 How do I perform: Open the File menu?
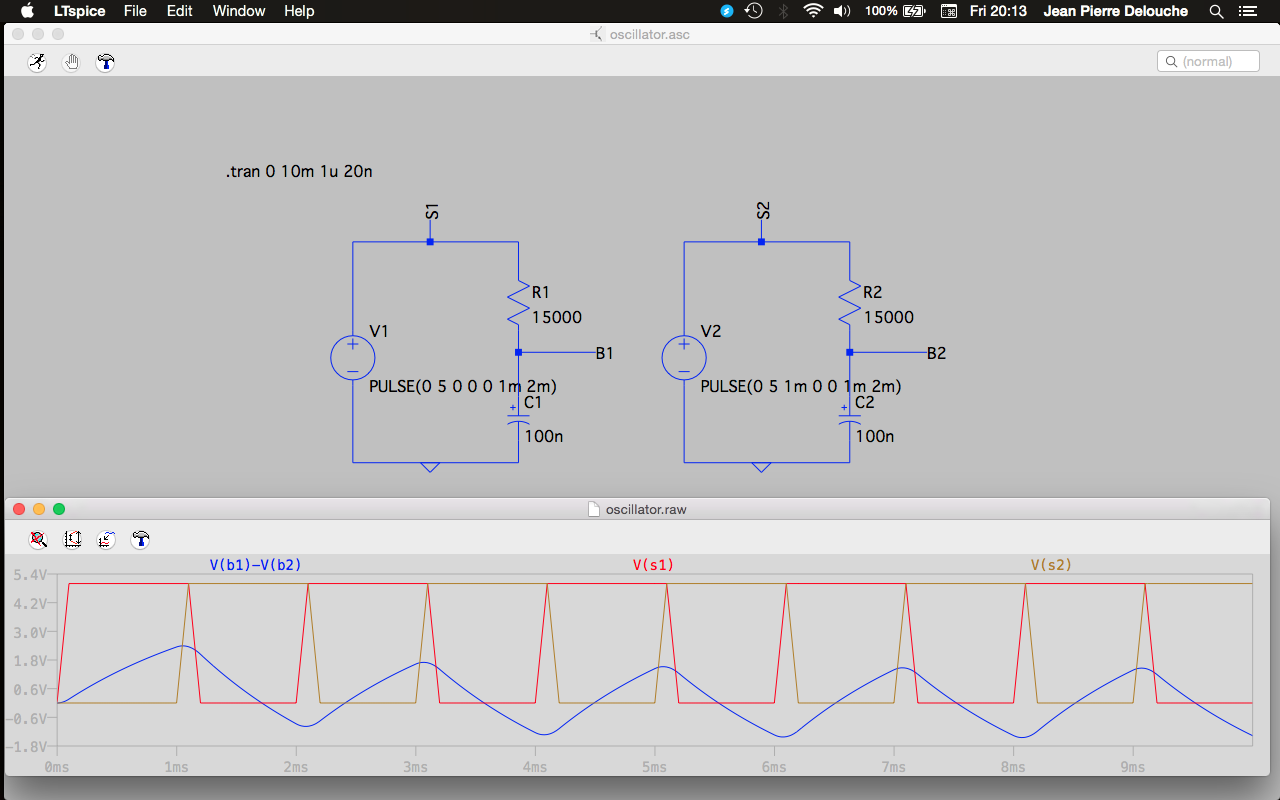tap(135, 11)
